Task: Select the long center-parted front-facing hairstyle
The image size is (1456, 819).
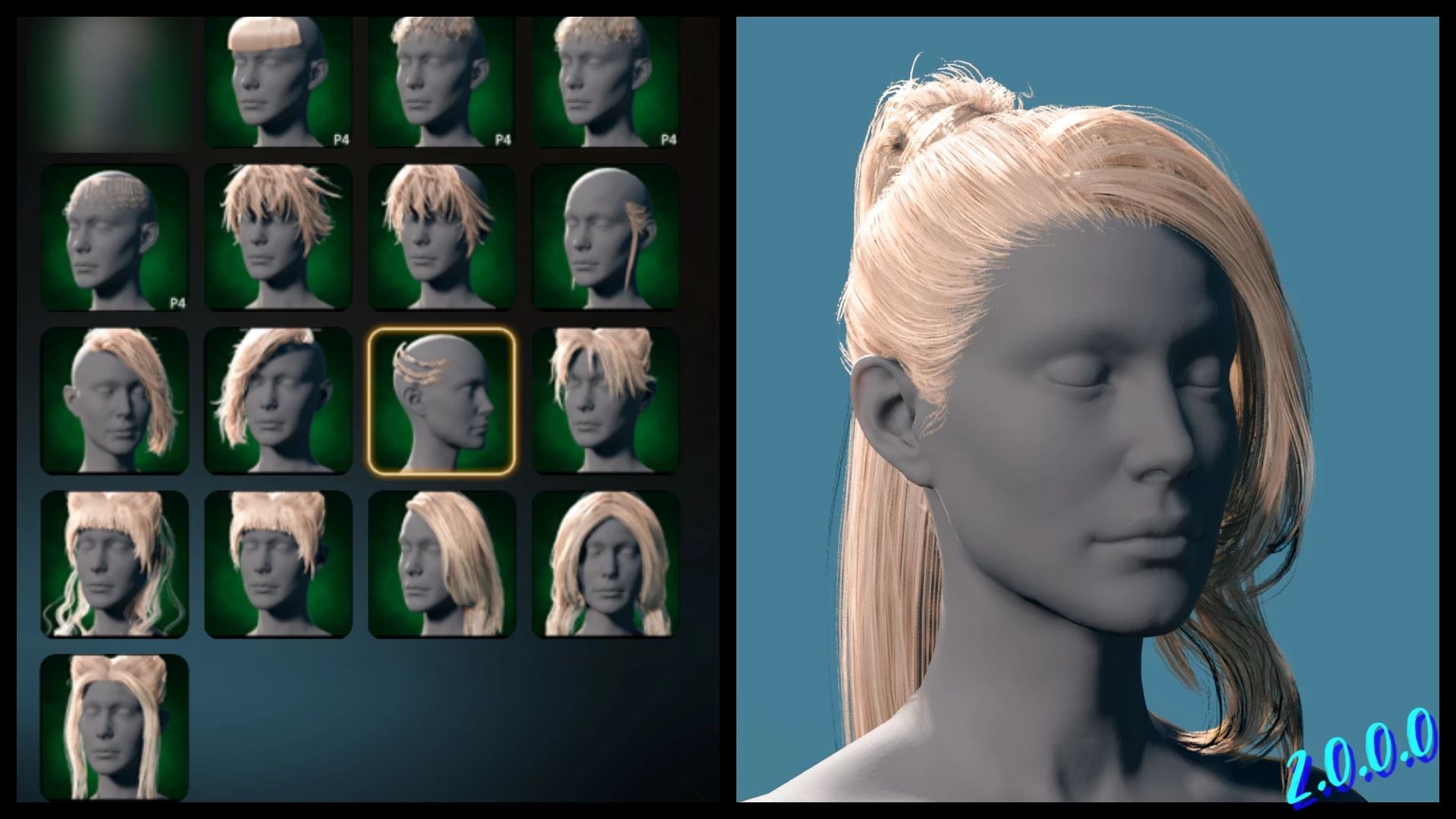Action: click(606, 564)
